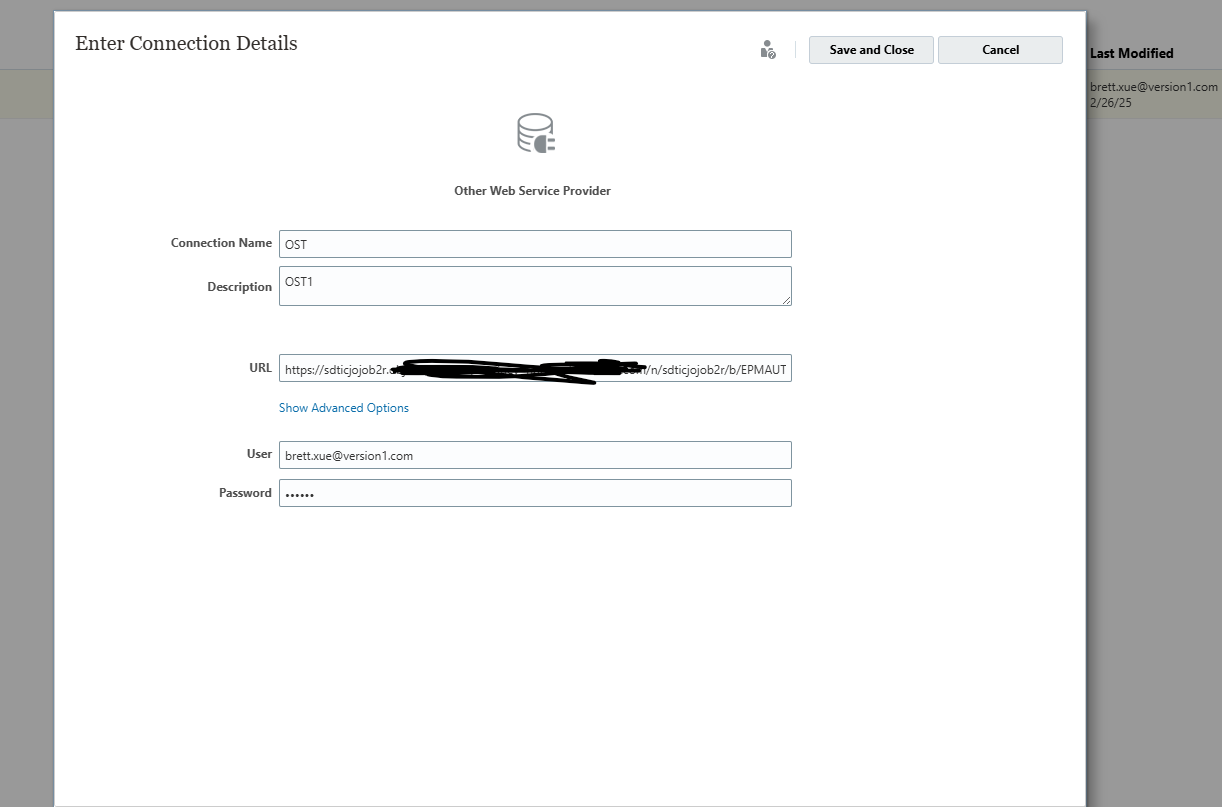Click the URL field label

click(x=261, y=367)
